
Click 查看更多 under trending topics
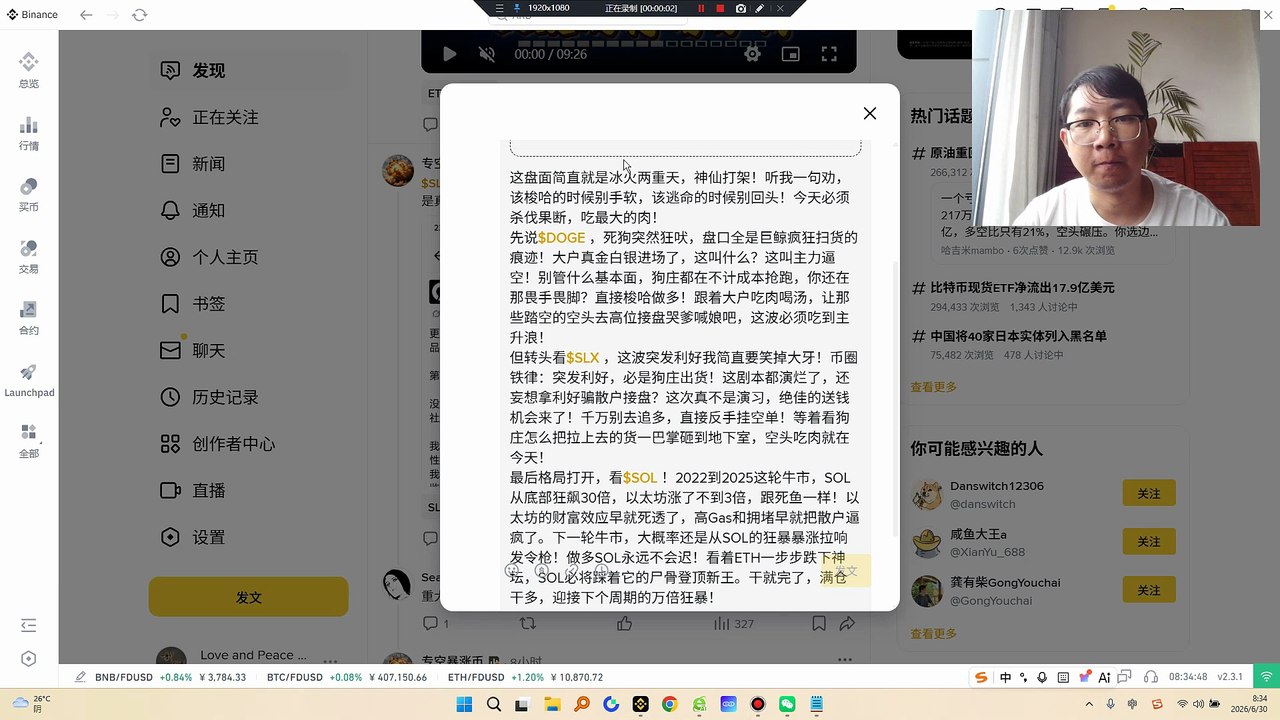933,387
